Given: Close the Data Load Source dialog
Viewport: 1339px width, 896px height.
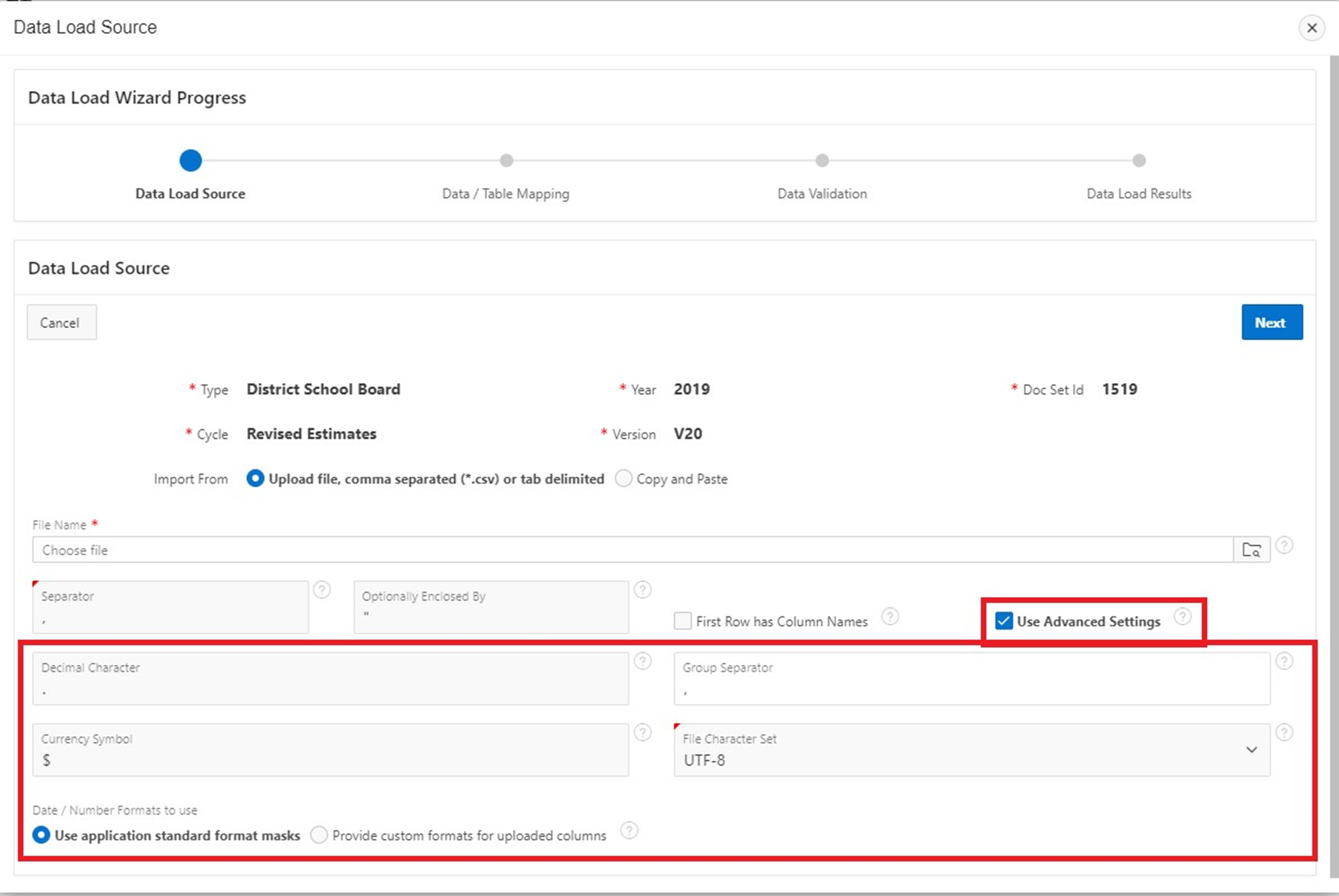Looking at the screenshot, I should click(x=1311, y=28).
